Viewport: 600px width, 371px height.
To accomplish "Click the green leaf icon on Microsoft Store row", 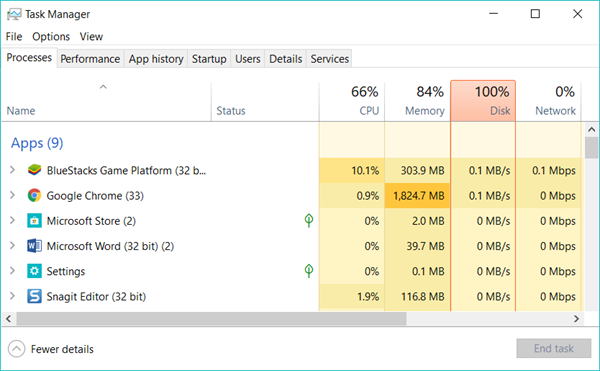I will point(309,220).
